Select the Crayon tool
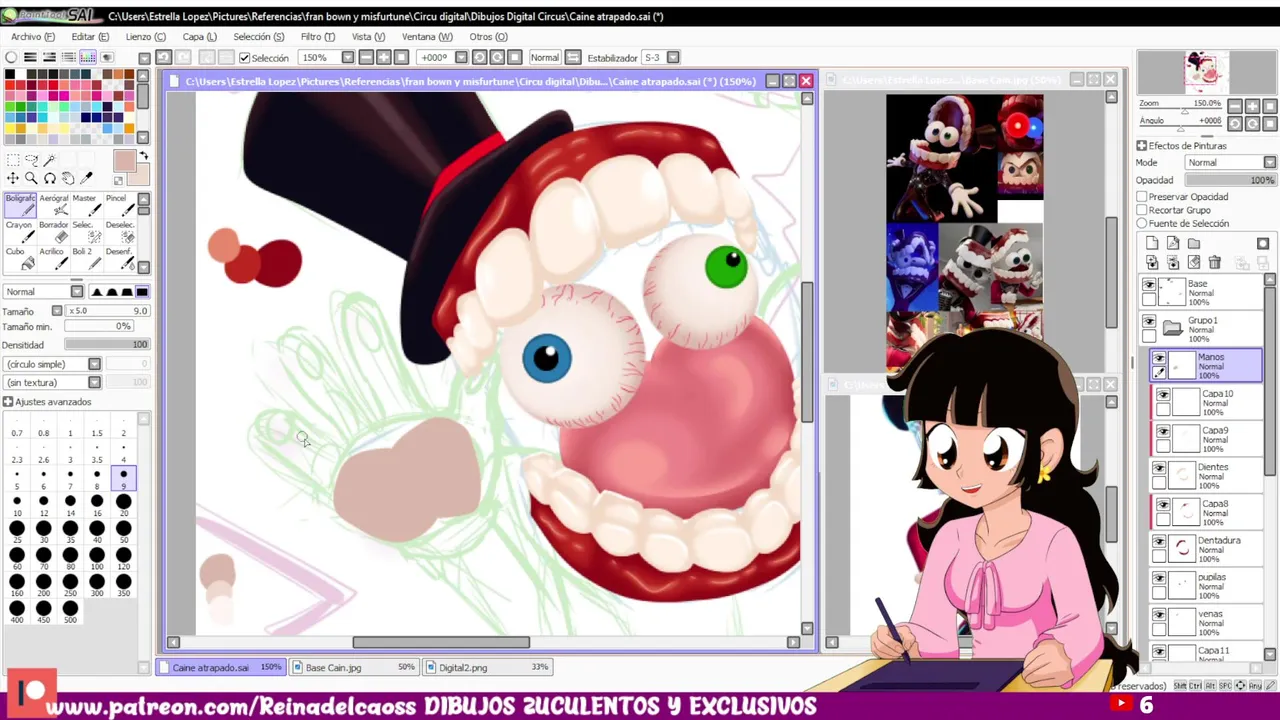Image resolution: width=1280 pixels, height=720 pixels. pyautogui.click(x=20, y=231)
